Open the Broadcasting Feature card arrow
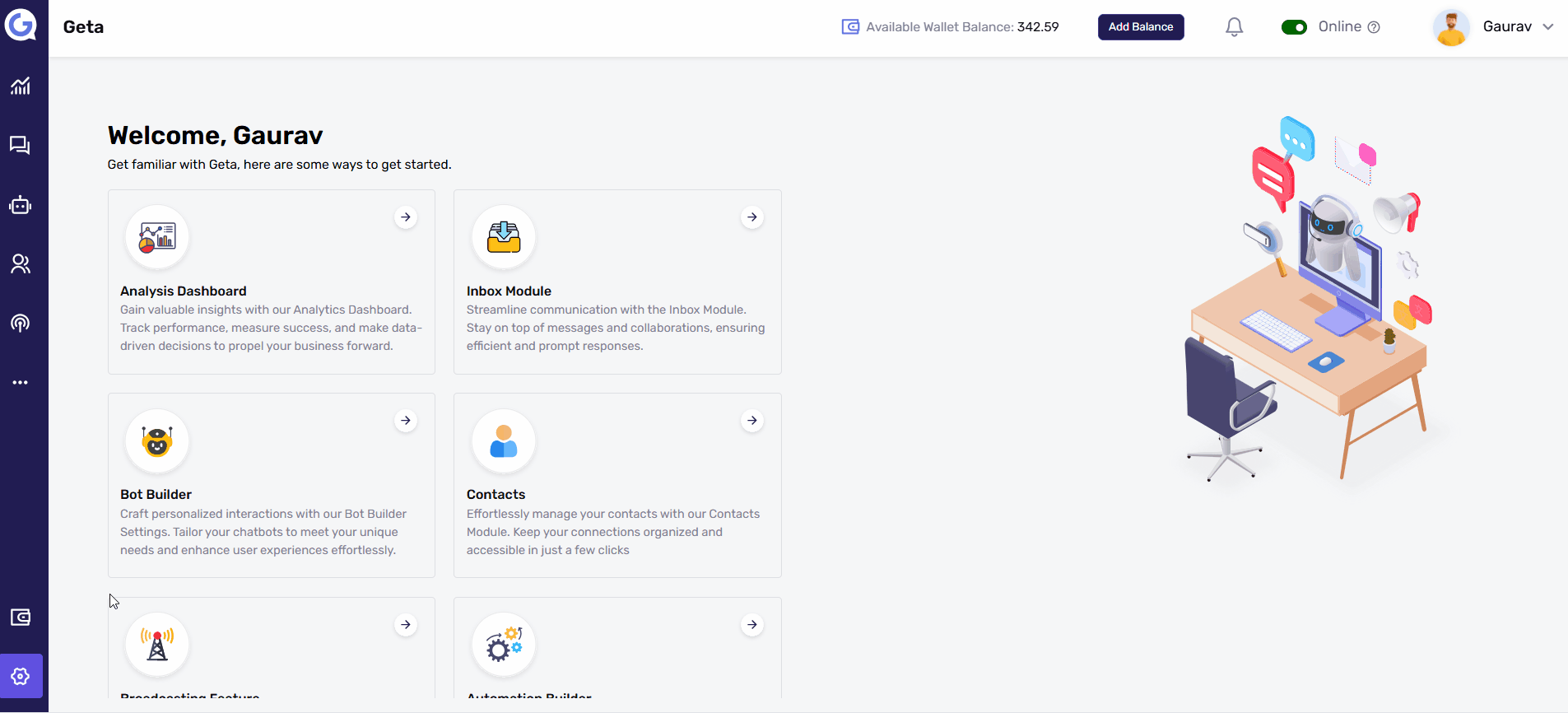The width and height of the screenshot is (1568, 713). [406, 625]
